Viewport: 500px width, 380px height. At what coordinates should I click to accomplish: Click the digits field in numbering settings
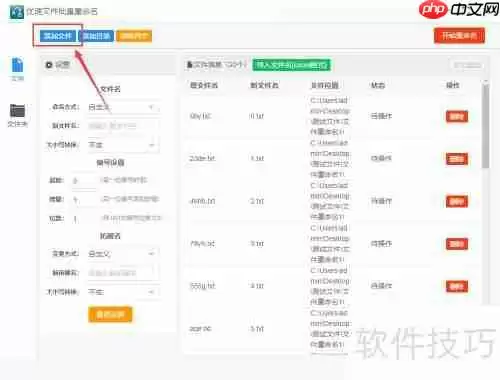pyautogui.click(x=84, y=219)
